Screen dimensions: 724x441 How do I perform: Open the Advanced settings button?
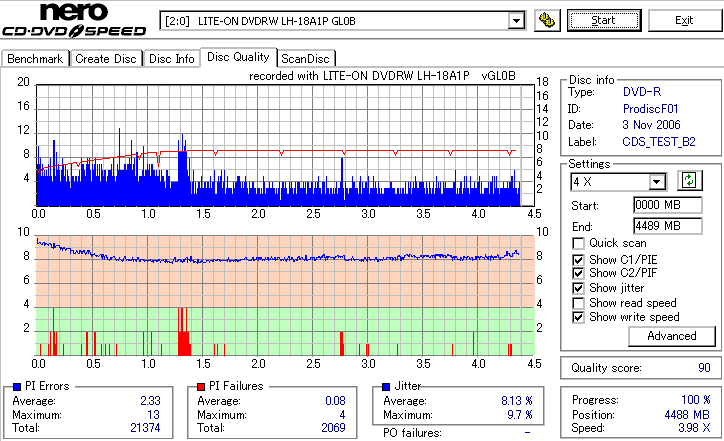pos(672,336)
